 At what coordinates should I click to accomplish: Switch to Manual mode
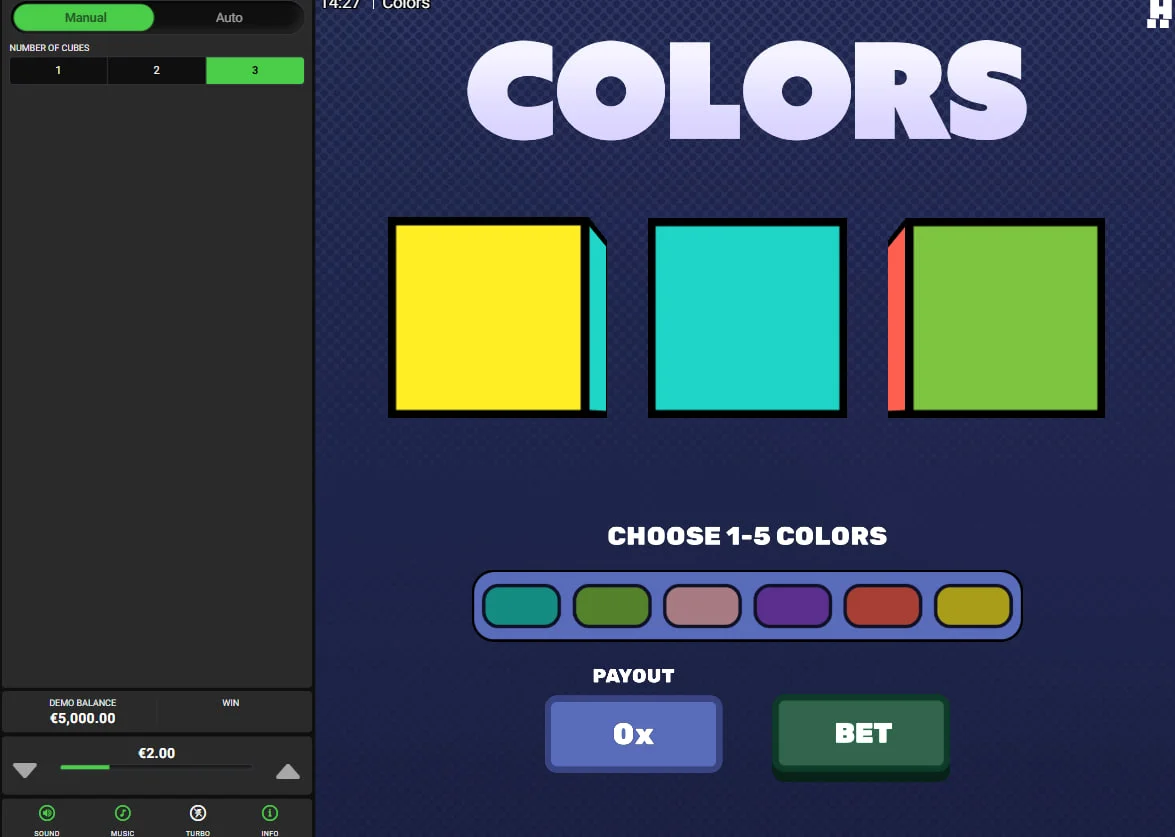tap(84, 17)
